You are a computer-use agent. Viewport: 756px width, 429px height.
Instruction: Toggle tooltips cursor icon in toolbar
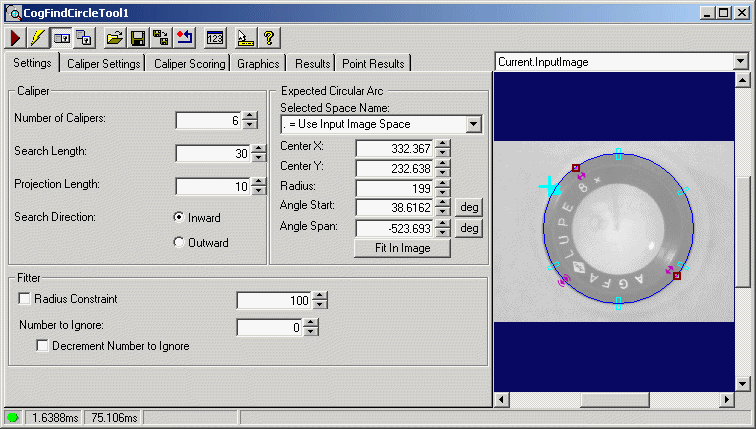point(245,38)
